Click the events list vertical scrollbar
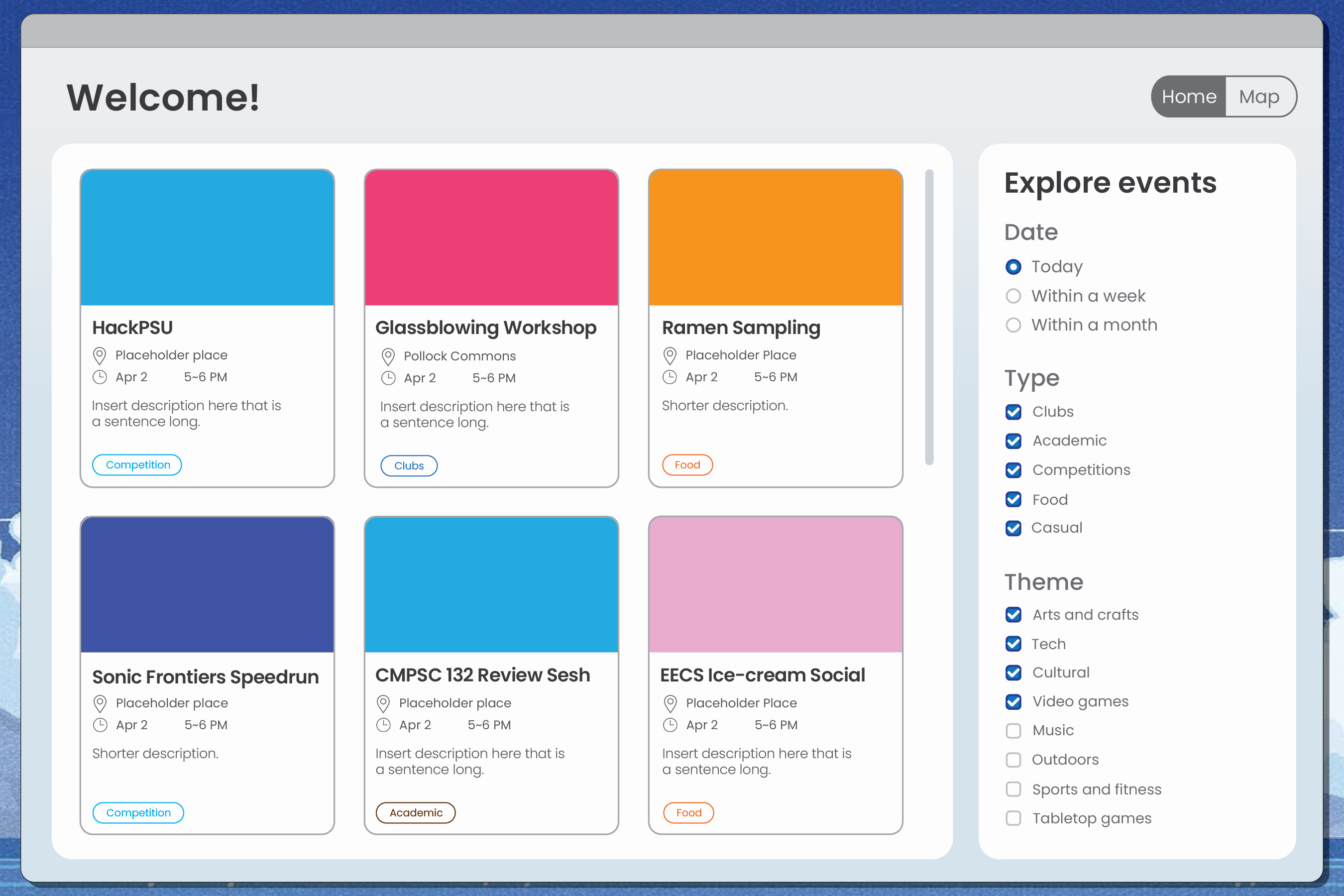 [929, 317]
